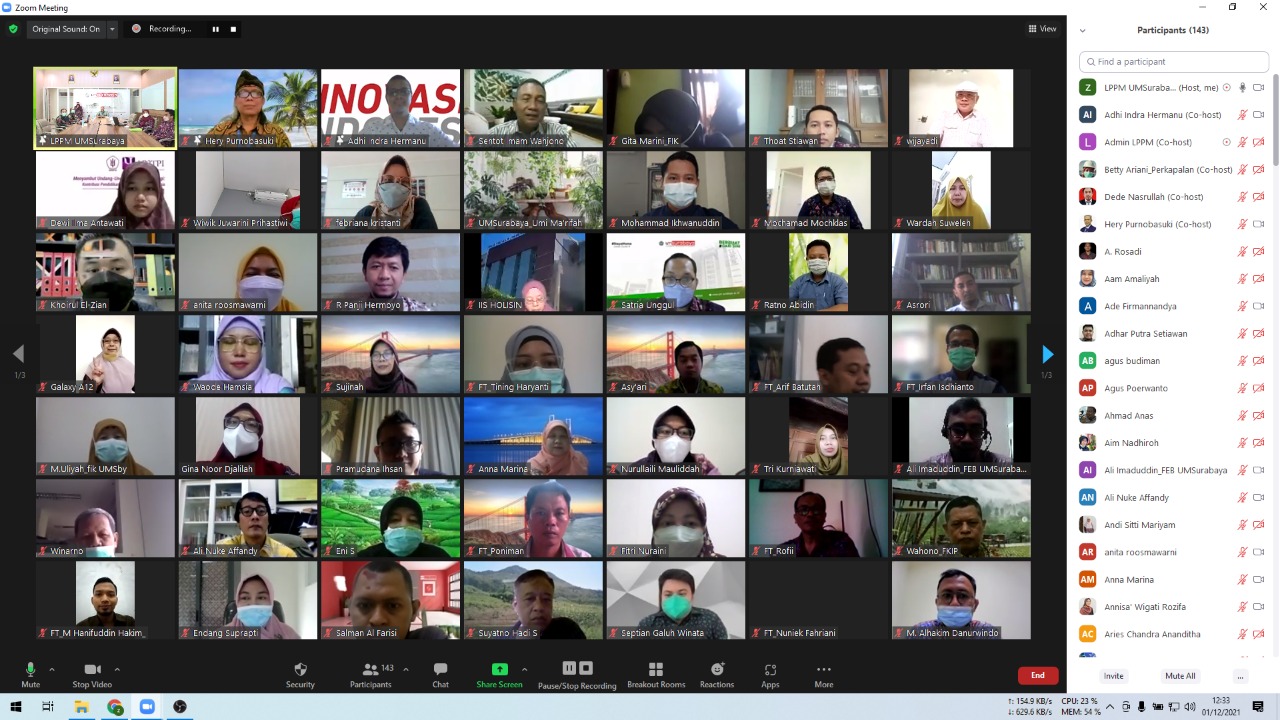The height and width of the screenshot is (720, 1280).
Task: Select Hery Purnobasuki's video tile
Action: tap(248, 108)
